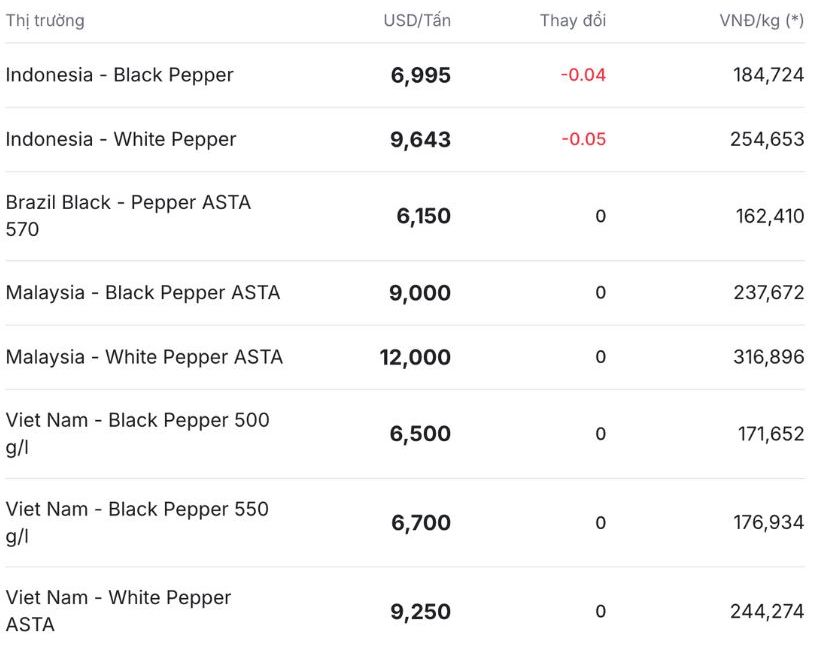Click the Indonesia - White Pepper market name
Image resolution: width=818 pixels, height=653 pixels.
pos(121,139)
